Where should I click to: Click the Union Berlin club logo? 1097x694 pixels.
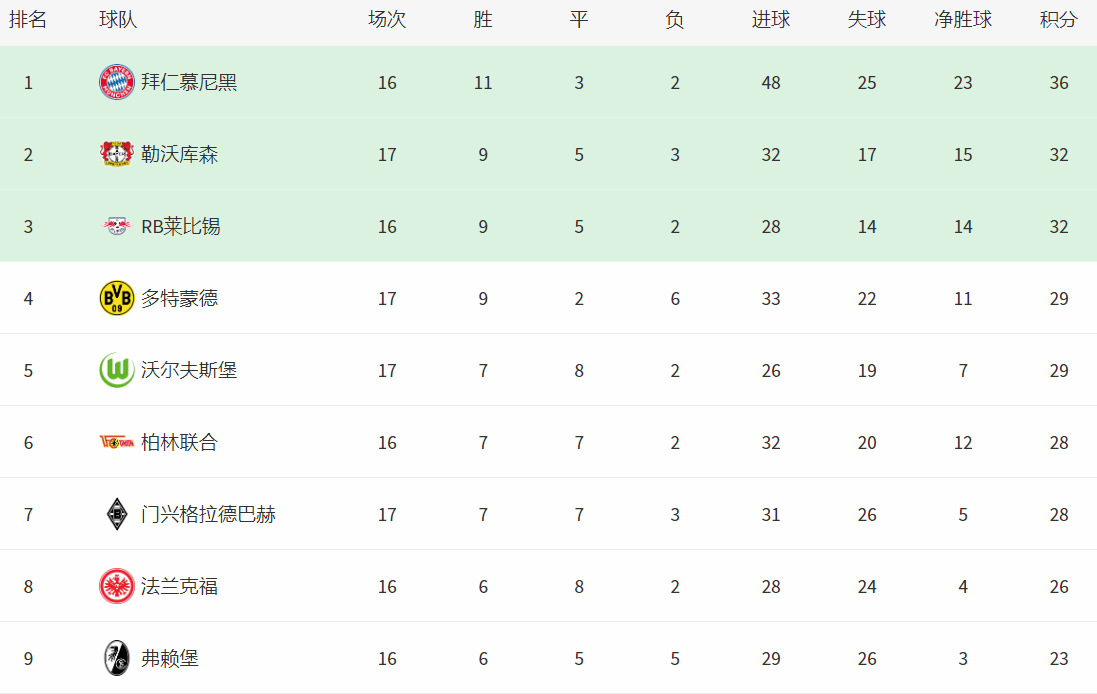tap(117, 443)
